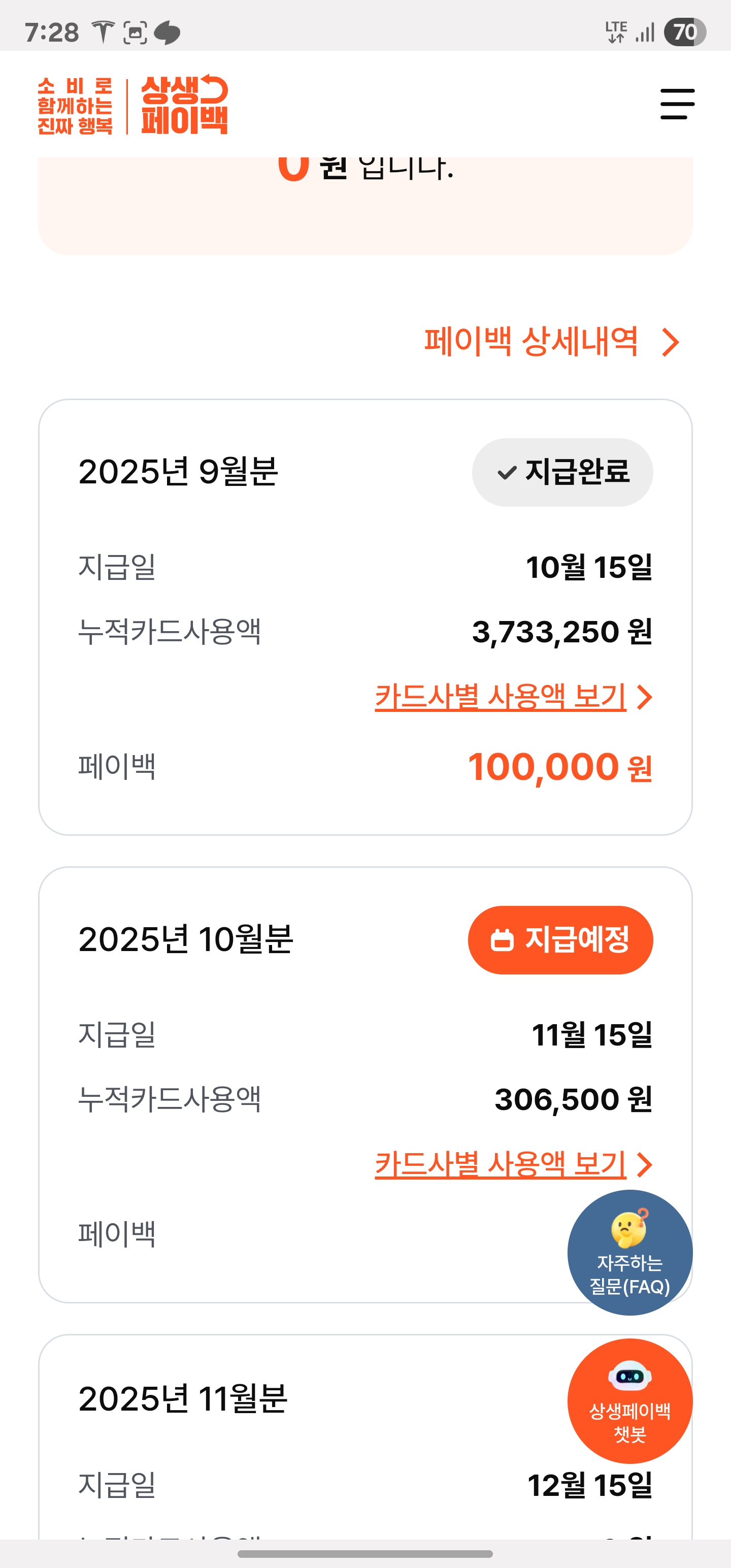This screenshot has width=731, height=1568.
Task: Tap the screenshot capture status icon
Action: (135, 32)
